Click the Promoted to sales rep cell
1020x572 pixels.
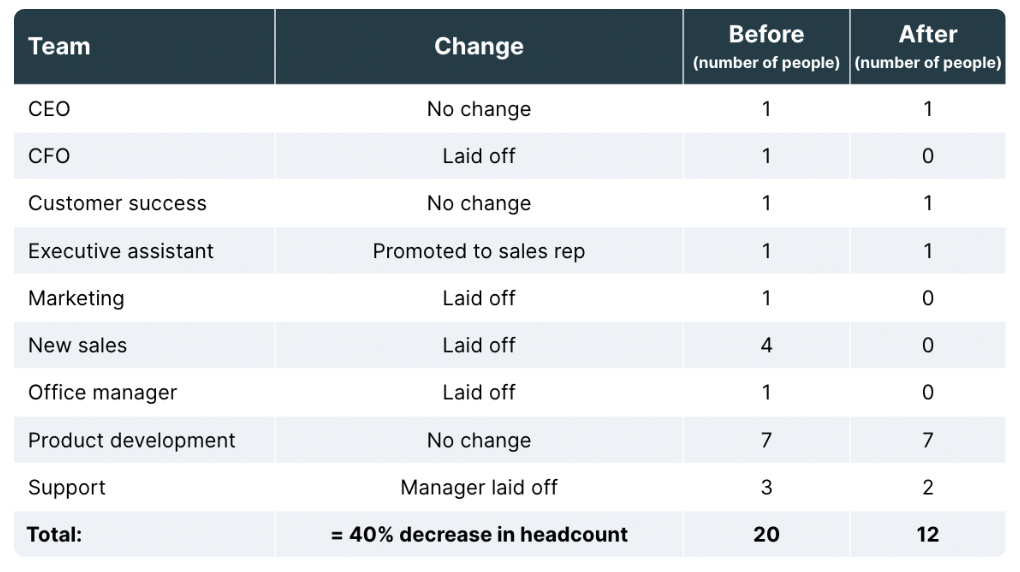click(x=479, y=251)
